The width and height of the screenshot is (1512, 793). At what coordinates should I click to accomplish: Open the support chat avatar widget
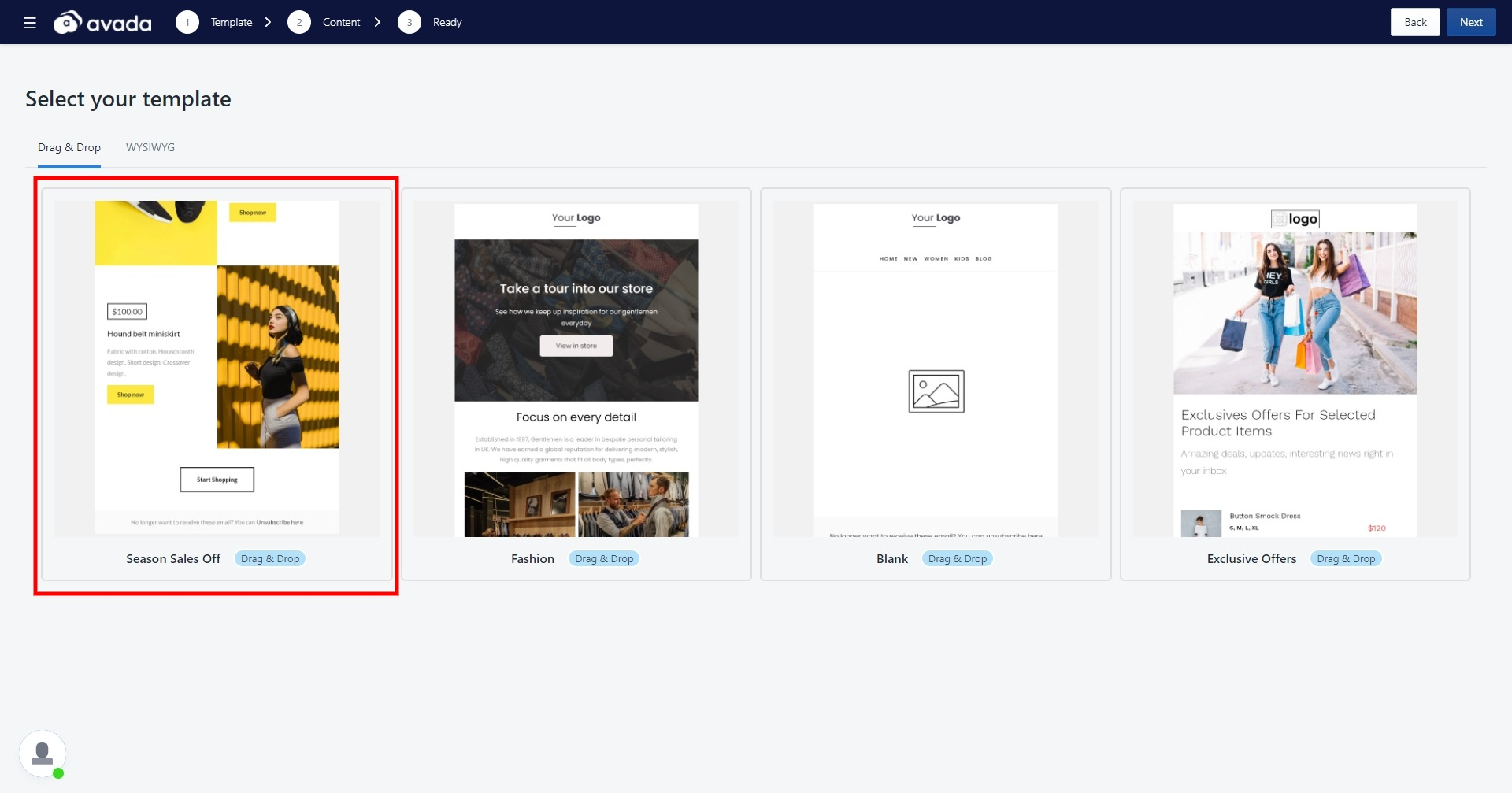43,754
